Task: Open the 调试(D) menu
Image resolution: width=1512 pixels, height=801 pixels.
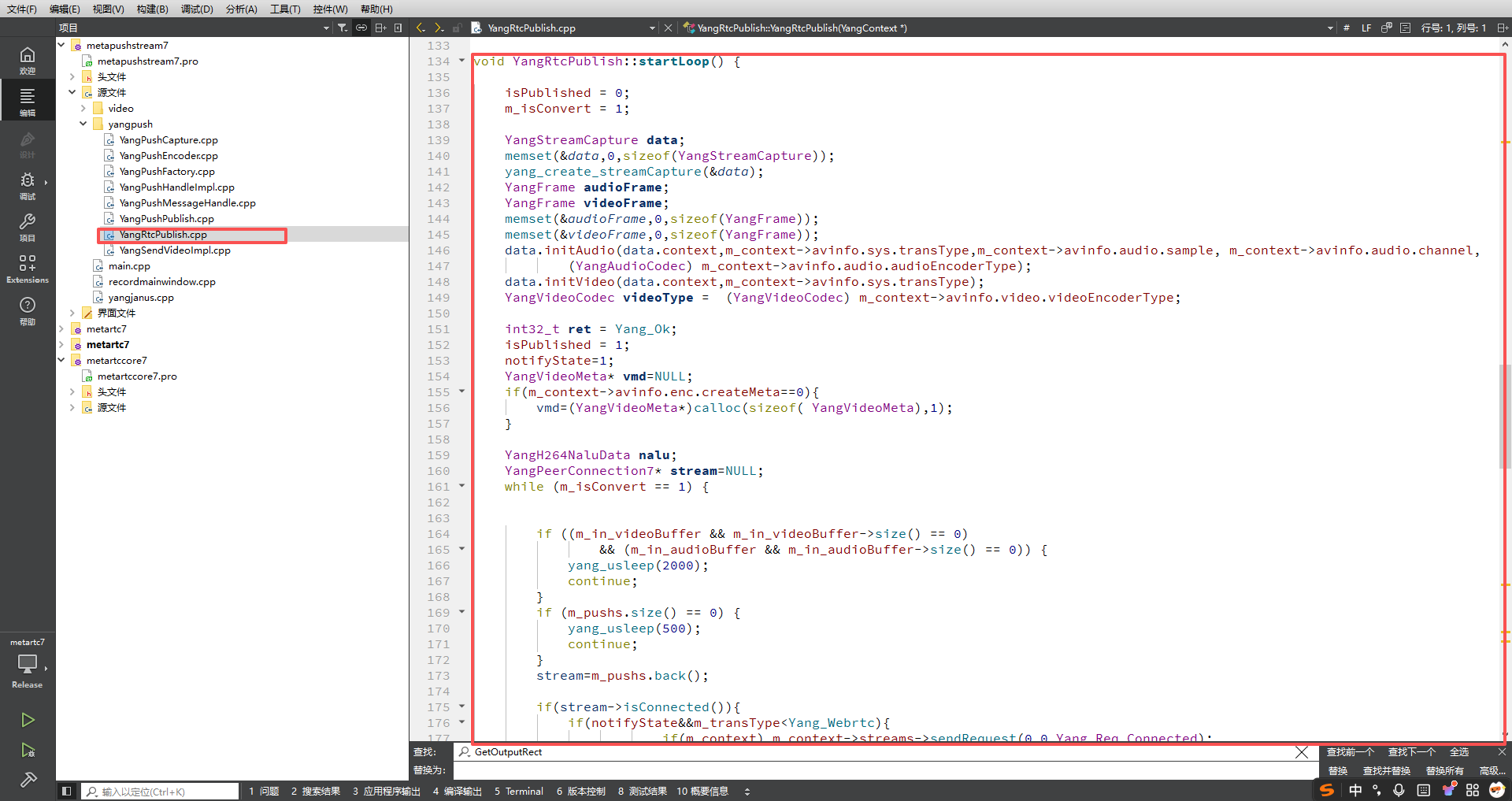Action: tap(197, 9)
